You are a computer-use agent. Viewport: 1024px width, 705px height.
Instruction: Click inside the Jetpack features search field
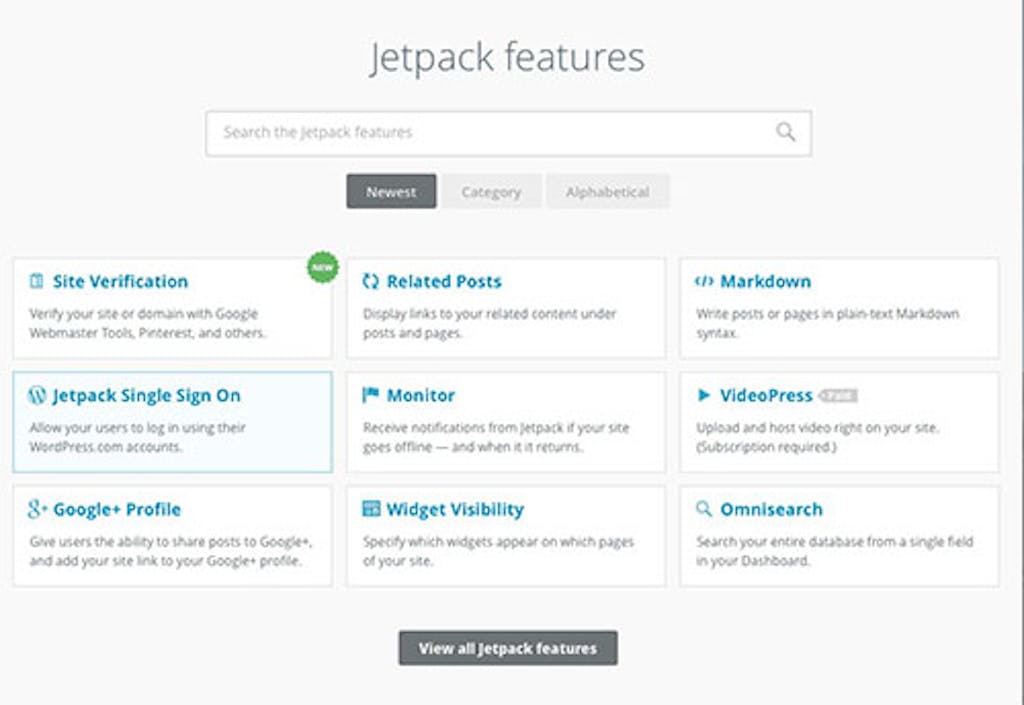450,131
